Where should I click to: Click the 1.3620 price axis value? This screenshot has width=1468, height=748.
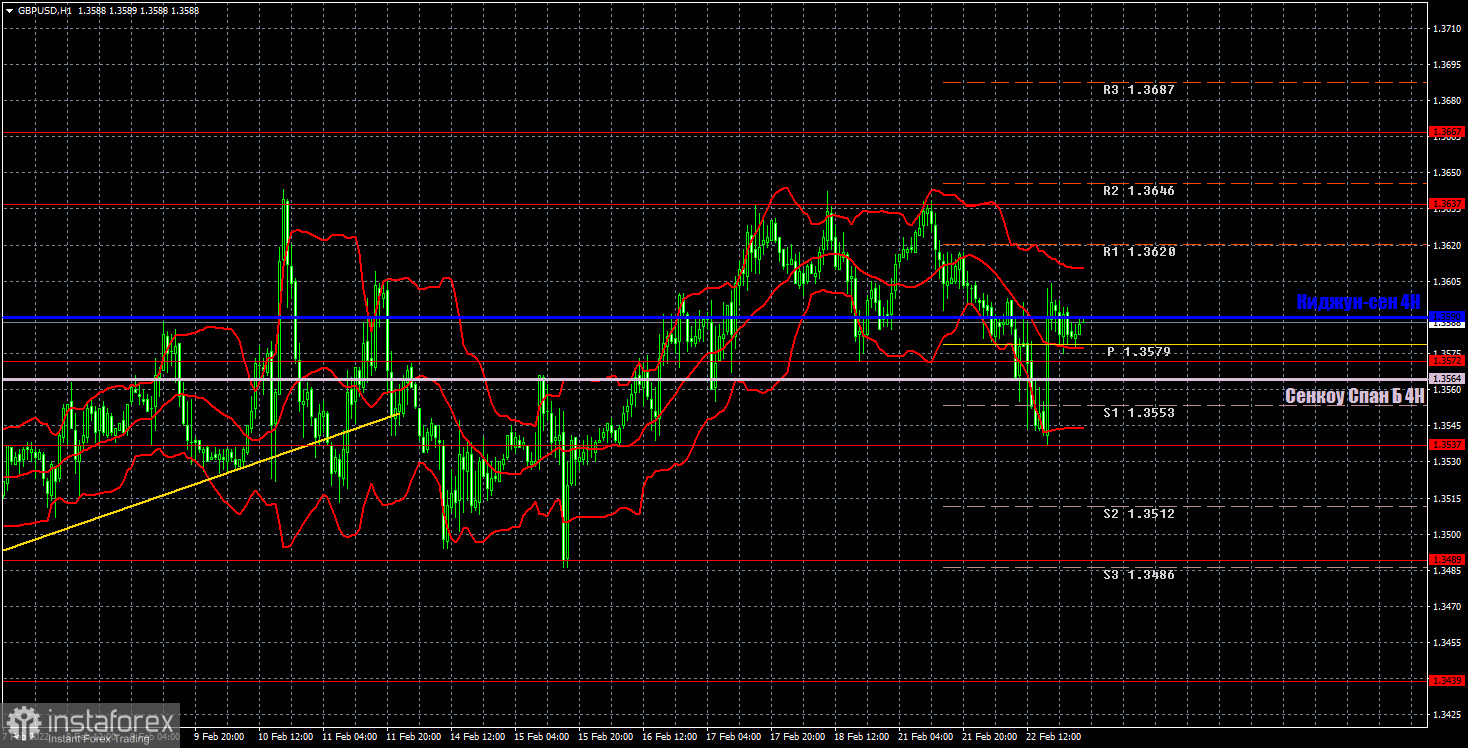point(1447,245)
